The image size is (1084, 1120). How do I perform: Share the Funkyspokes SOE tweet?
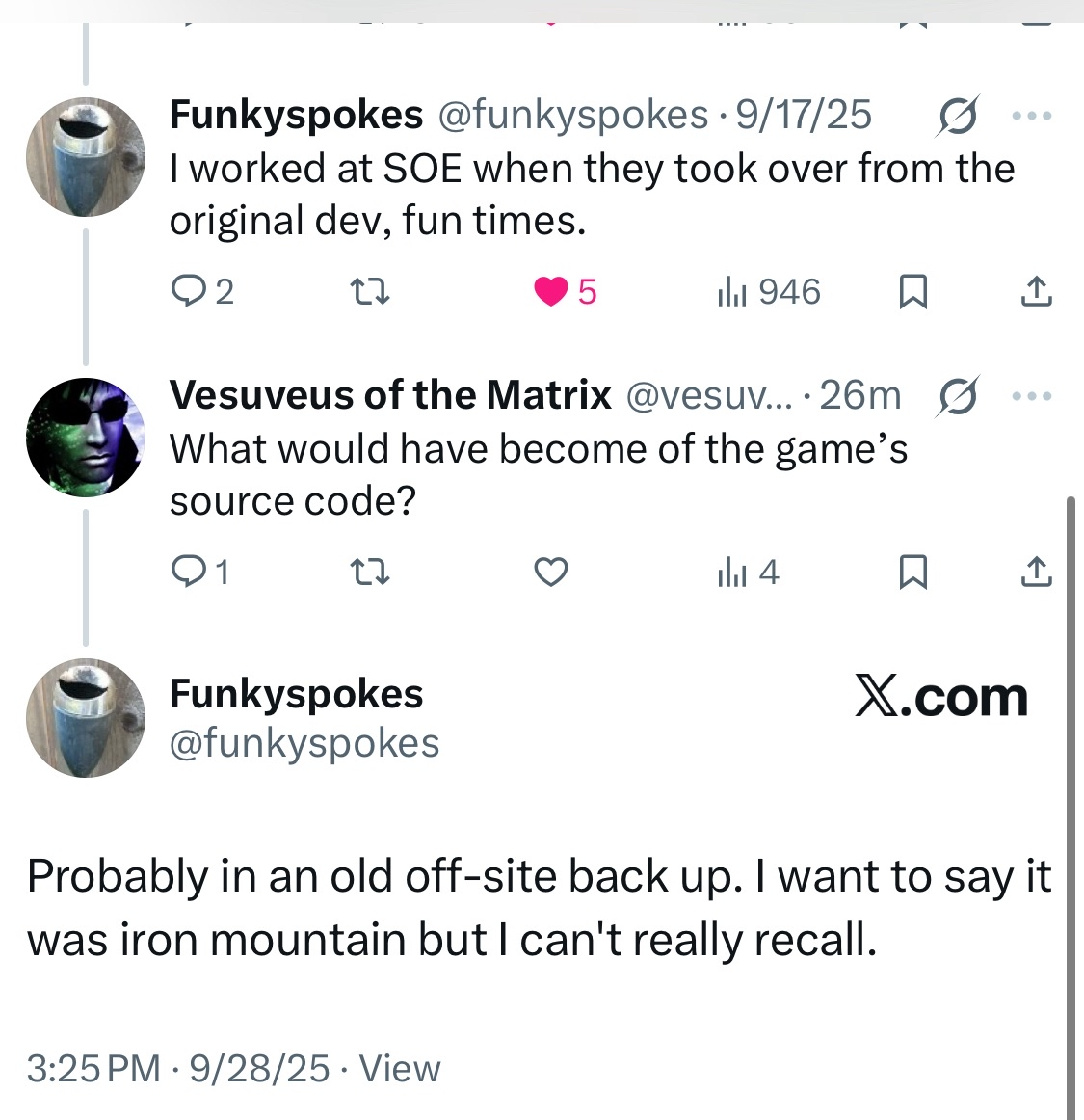coord(1036,291)
